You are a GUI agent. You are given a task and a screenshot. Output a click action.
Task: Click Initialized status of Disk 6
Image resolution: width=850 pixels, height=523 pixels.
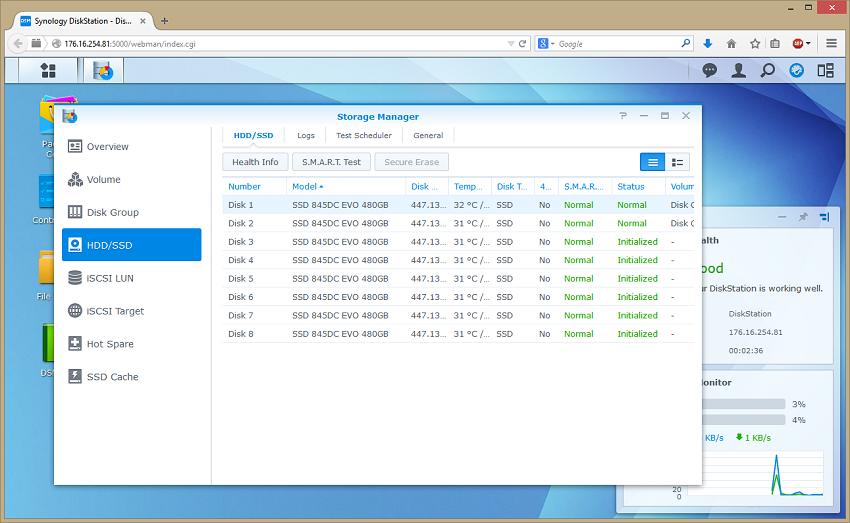click(x=638, y=297)
